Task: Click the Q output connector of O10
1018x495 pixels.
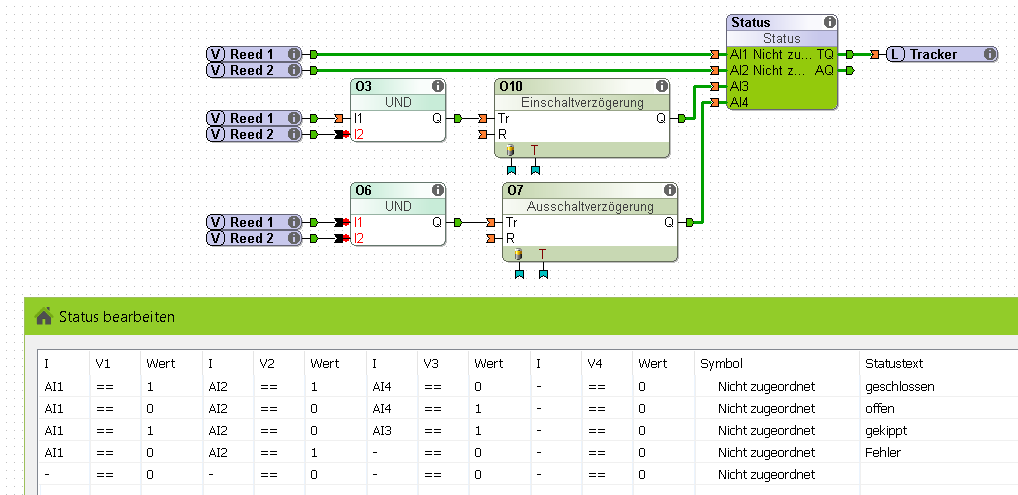Action: [x=682, y=118]
